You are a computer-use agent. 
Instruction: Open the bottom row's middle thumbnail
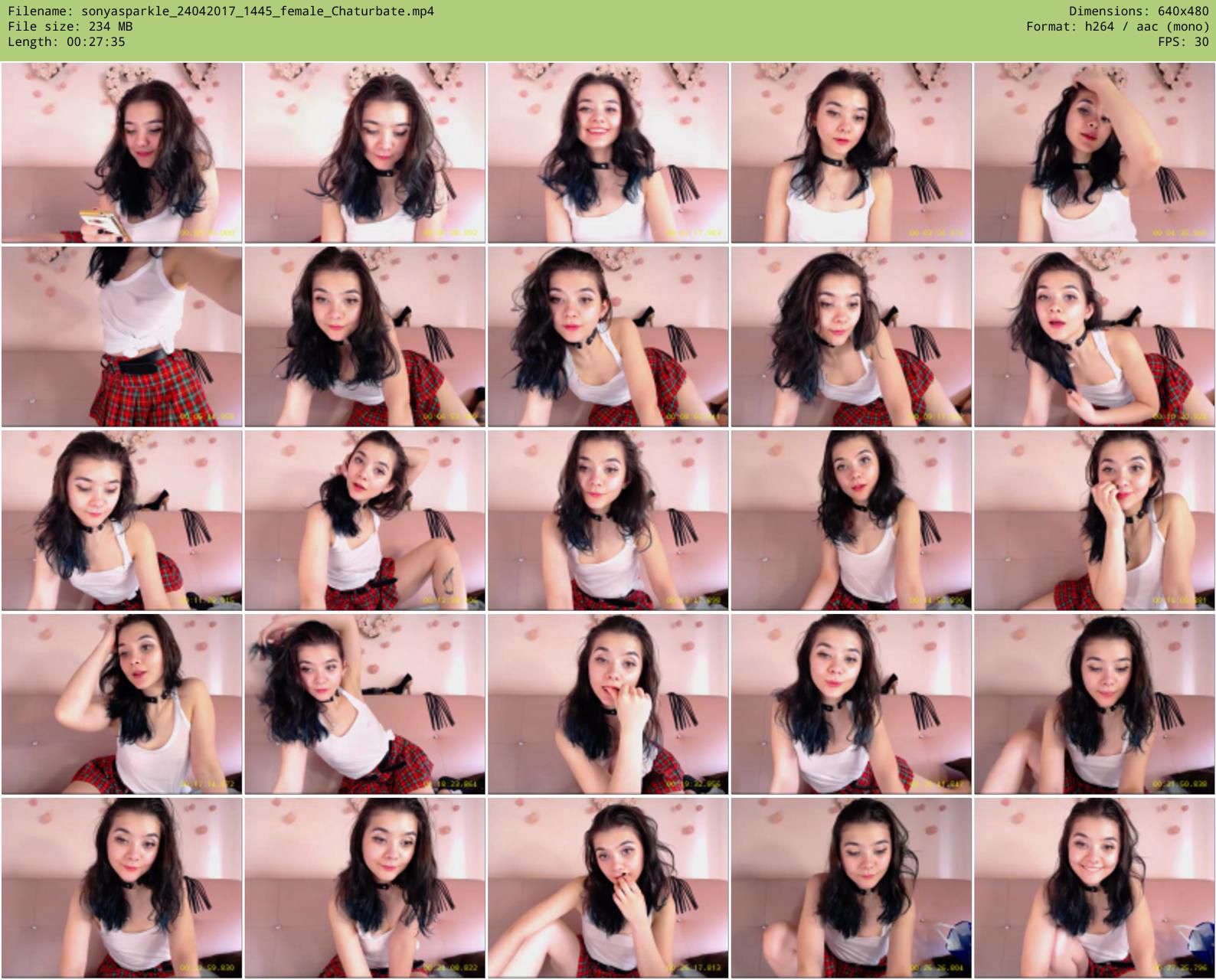tap(608, 888)
